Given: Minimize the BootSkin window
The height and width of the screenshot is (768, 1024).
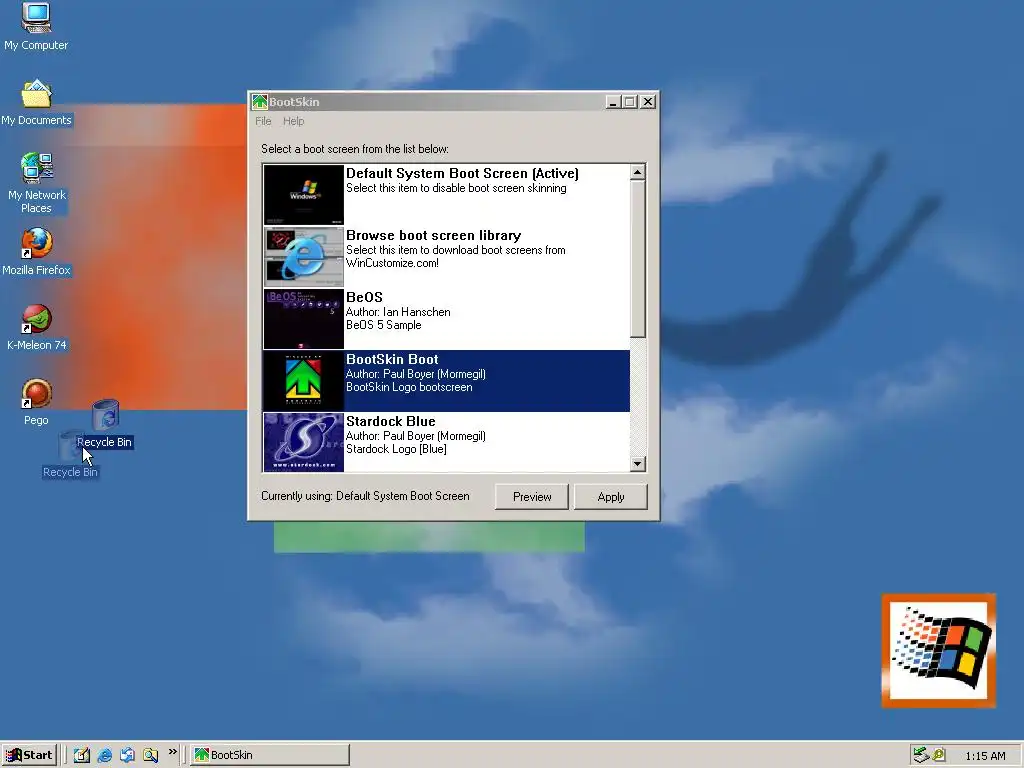Looking at the screenshot, I should pyautogui.click(x=613, y=102).
